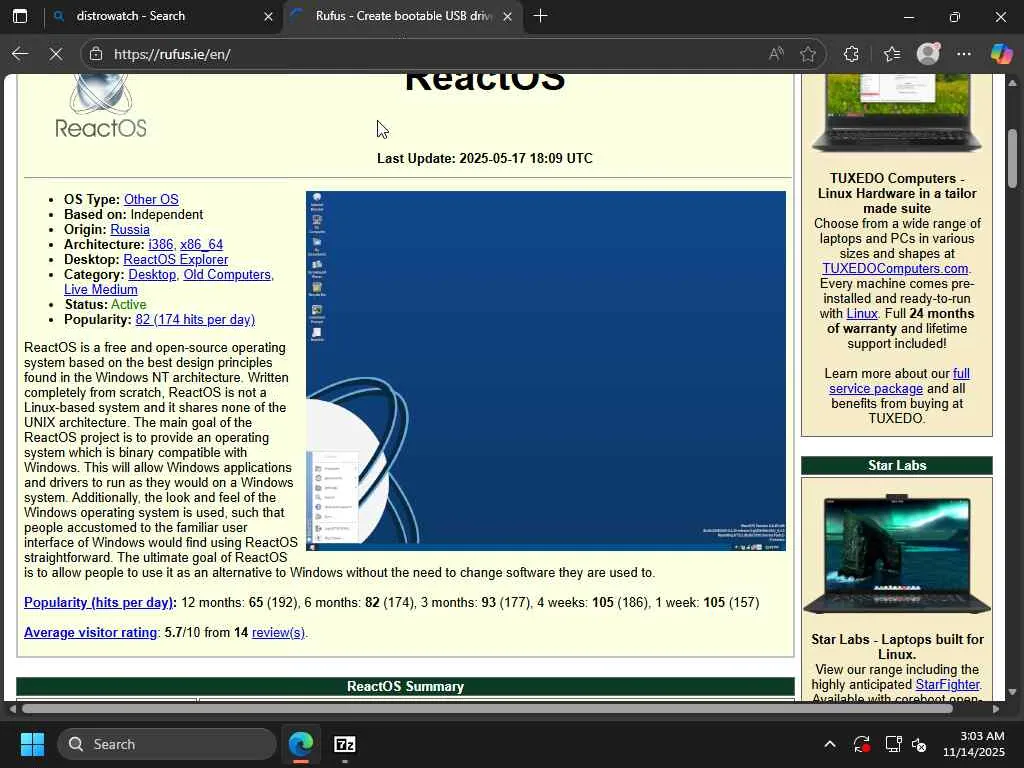Click the scroll right arrow
1024x768 pixels.
click(x=995, y=709)
